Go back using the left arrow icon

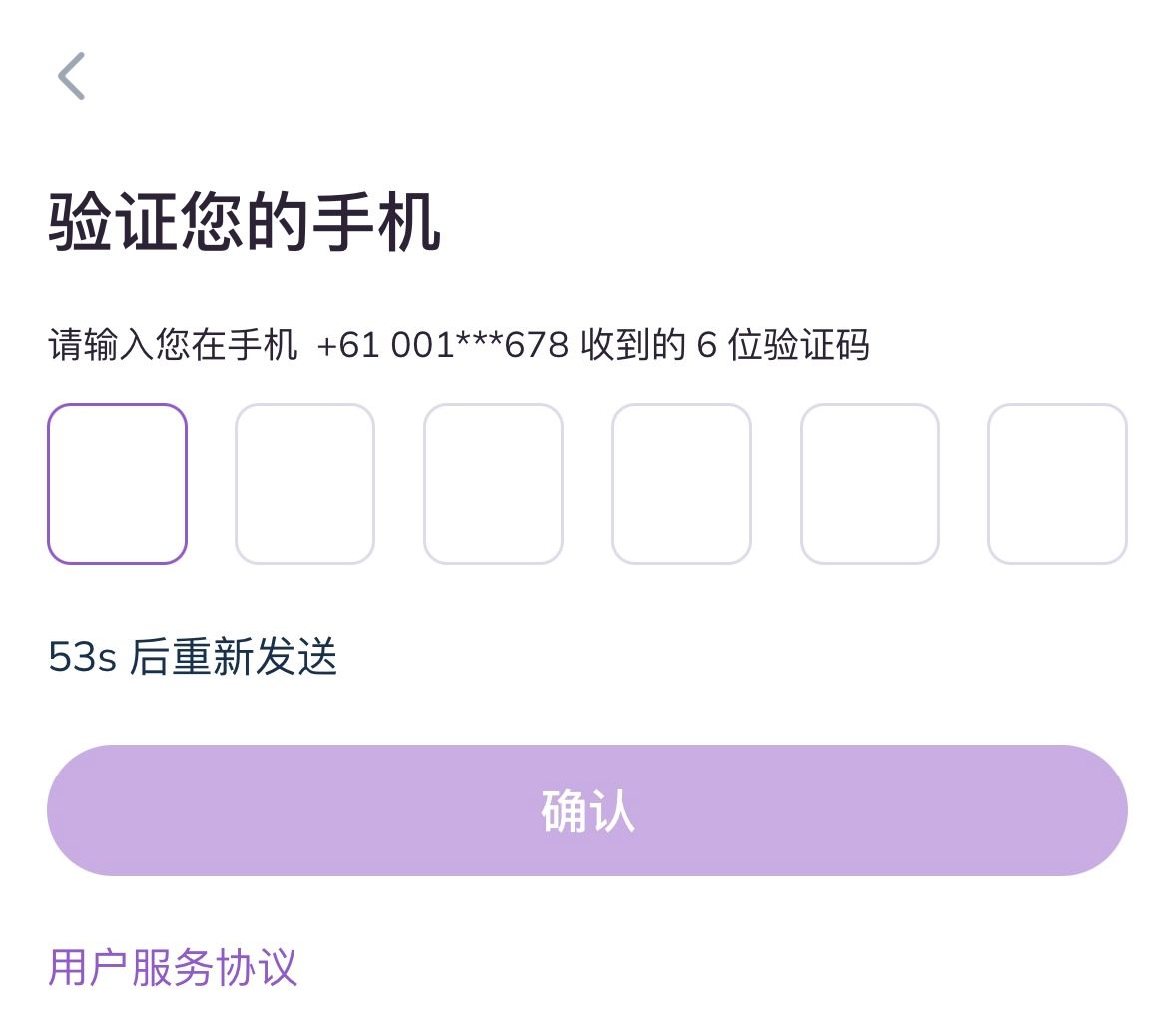pos(72,77)
